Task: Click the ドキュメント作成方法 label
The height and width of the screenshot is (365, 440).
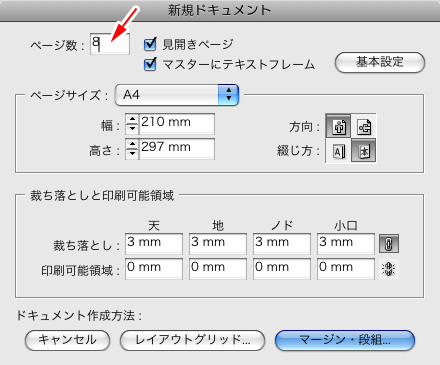Action: tap(79, 315)
